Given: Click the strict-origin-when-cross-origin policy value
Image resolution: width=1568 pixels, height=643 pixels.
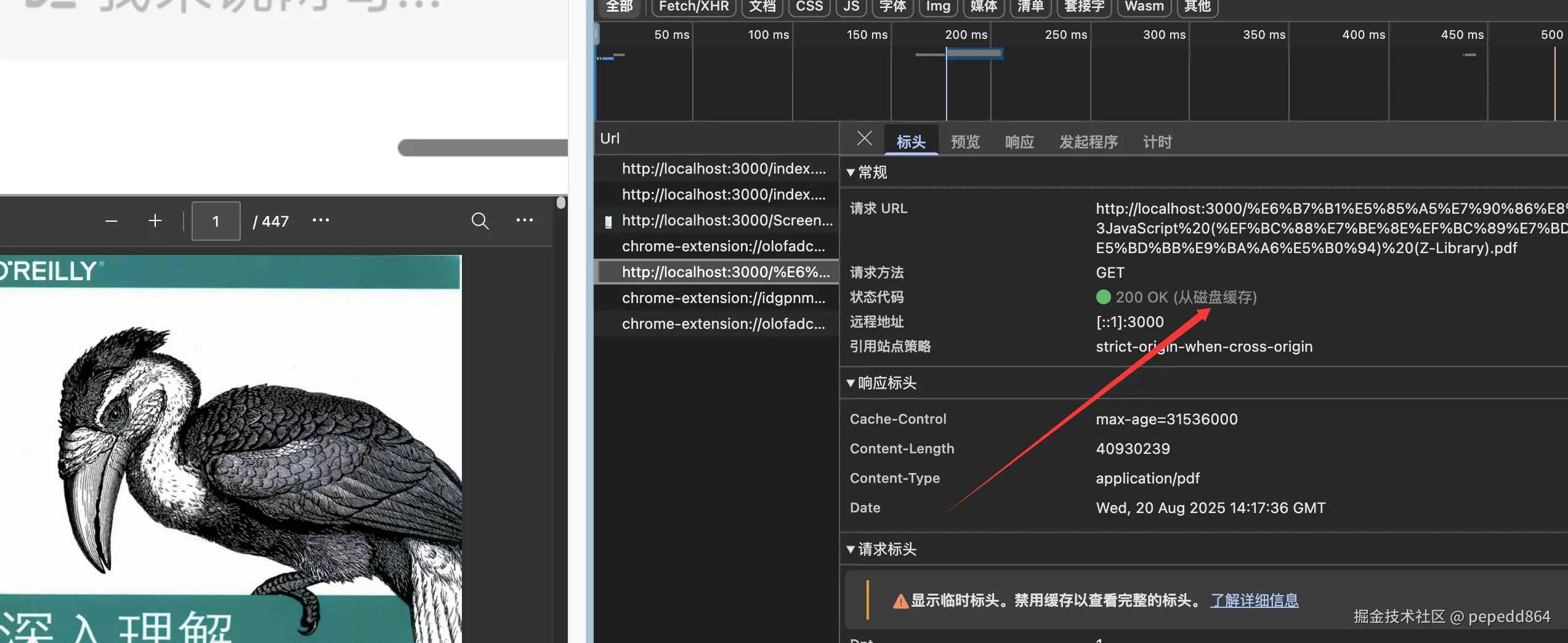Looking at the screenshot, I should (1204, 347).
